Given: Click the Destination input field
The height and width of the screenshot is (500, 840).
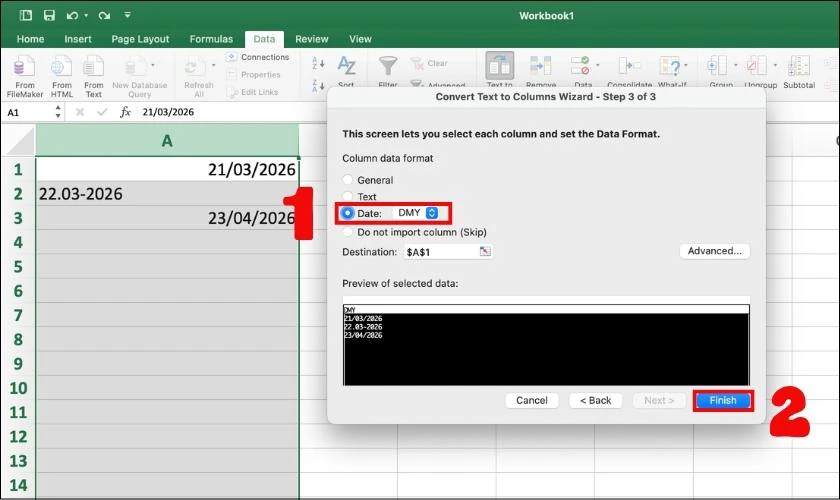Looking at the screenshot, I should click(440, 252).
